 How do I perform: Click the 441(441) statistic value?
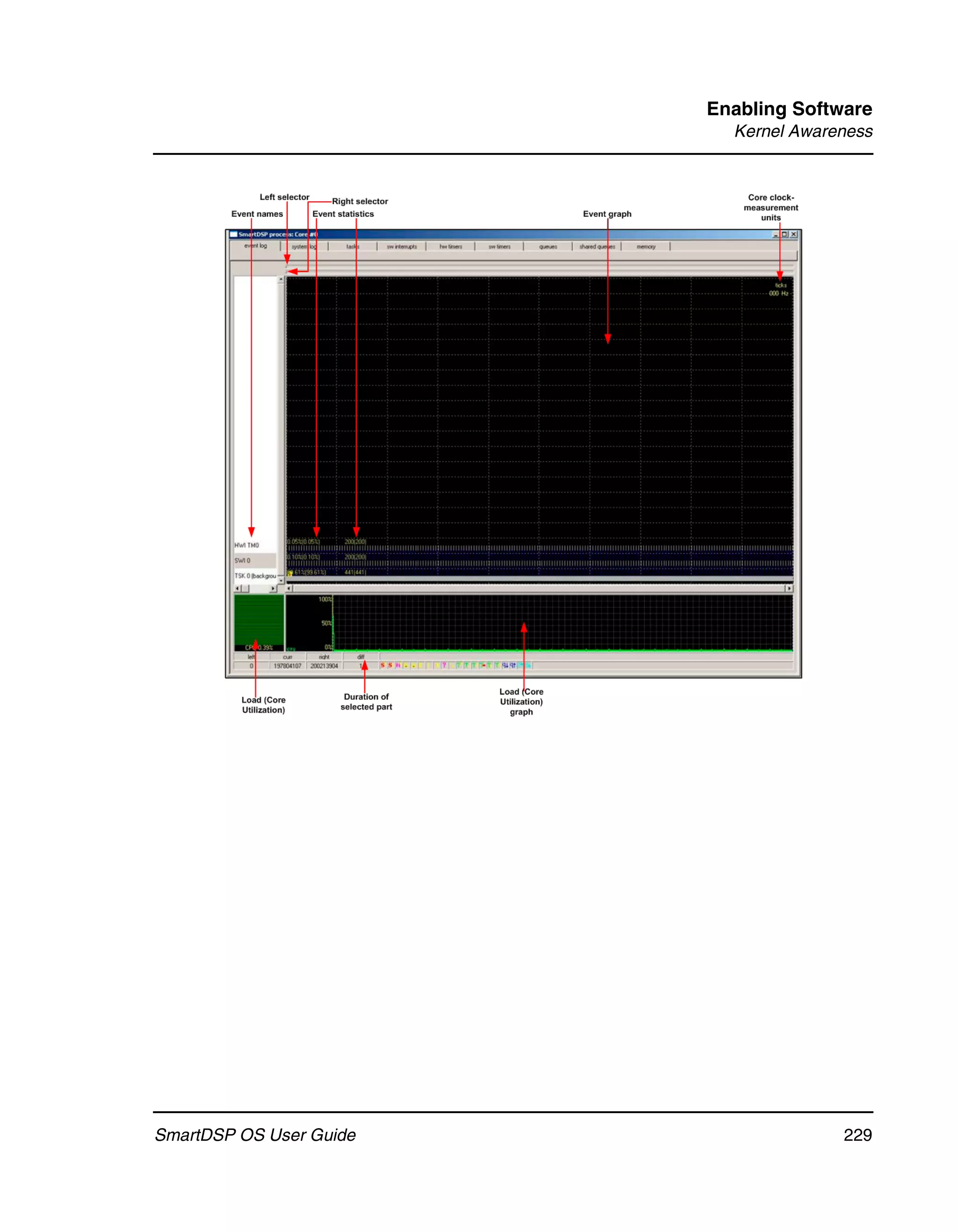355,573
